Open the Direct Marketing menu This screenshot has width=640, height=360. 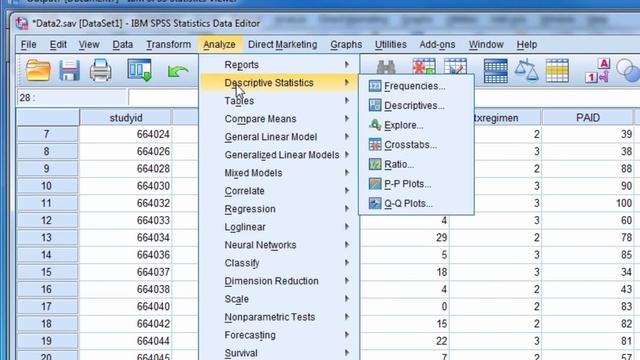click(x=282, y=44)
